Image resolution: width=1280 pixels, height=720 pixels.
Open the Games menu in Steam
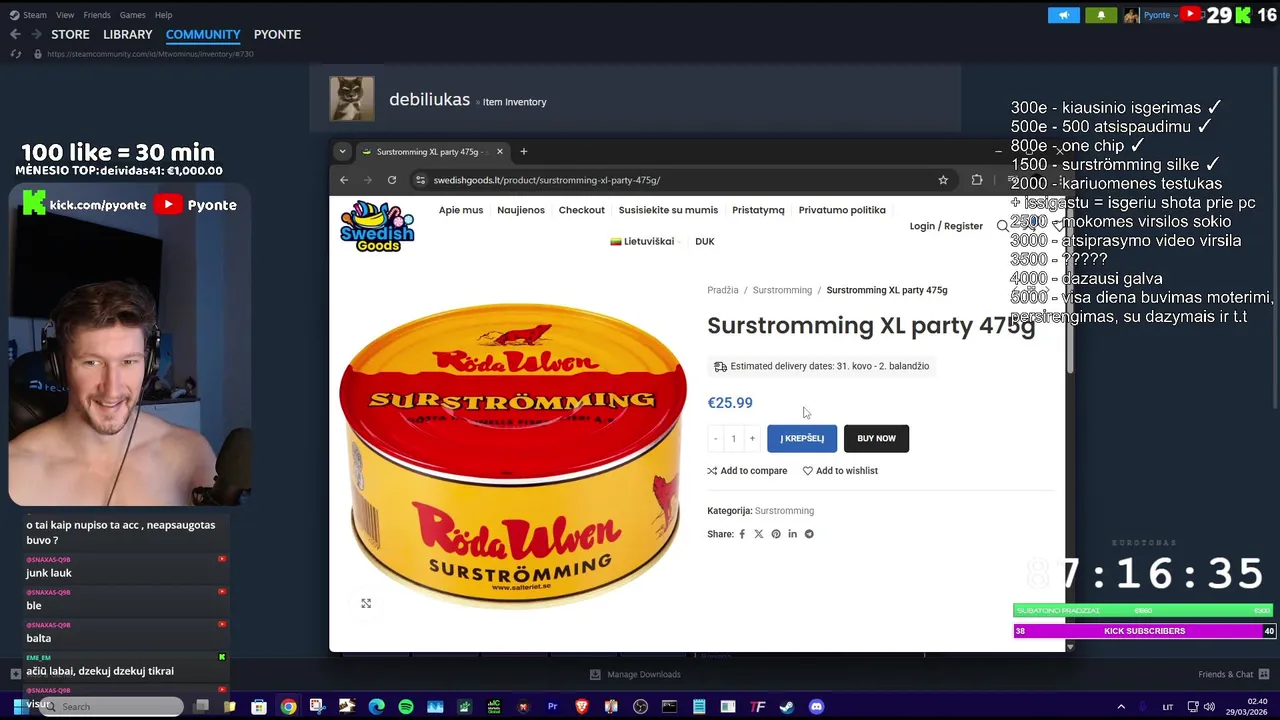pos(133,15)
